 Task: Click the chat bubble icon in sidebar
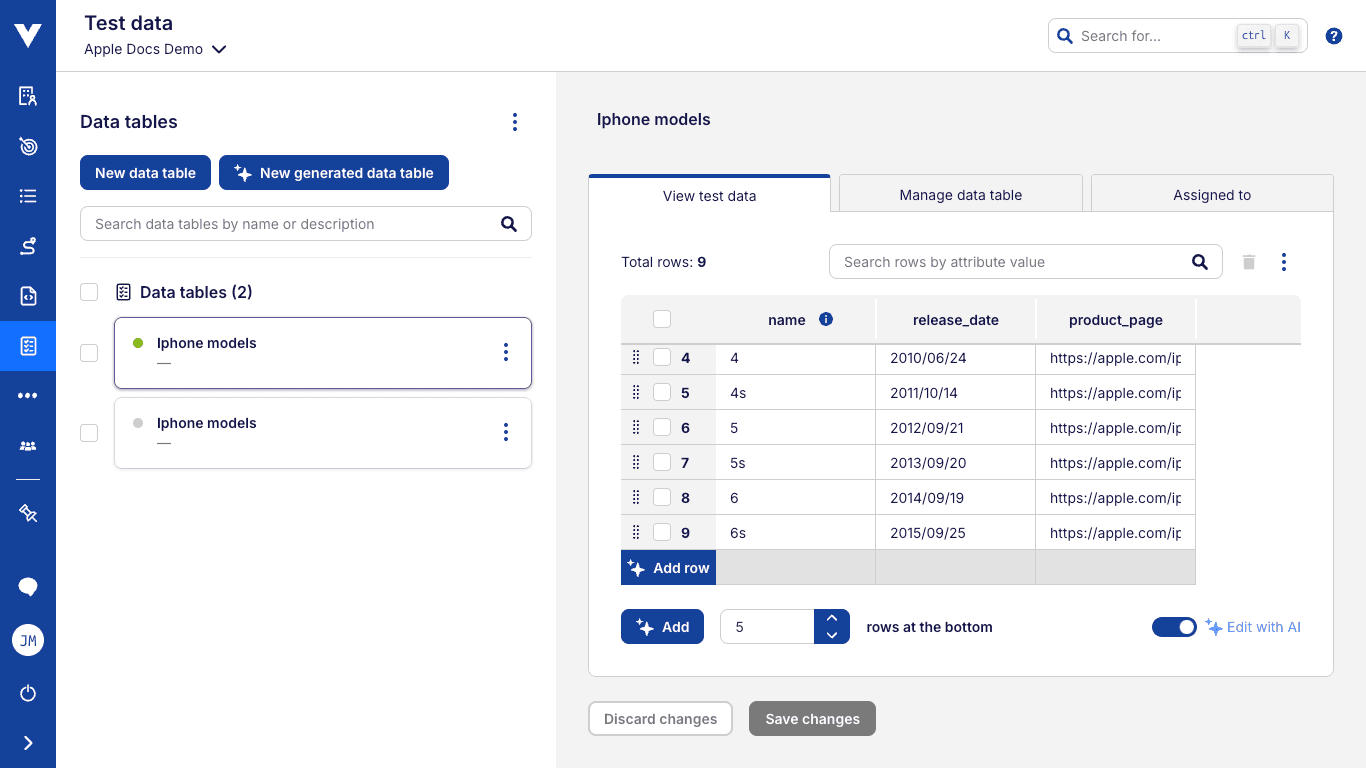pyautogui.click(x=28, y=587)
